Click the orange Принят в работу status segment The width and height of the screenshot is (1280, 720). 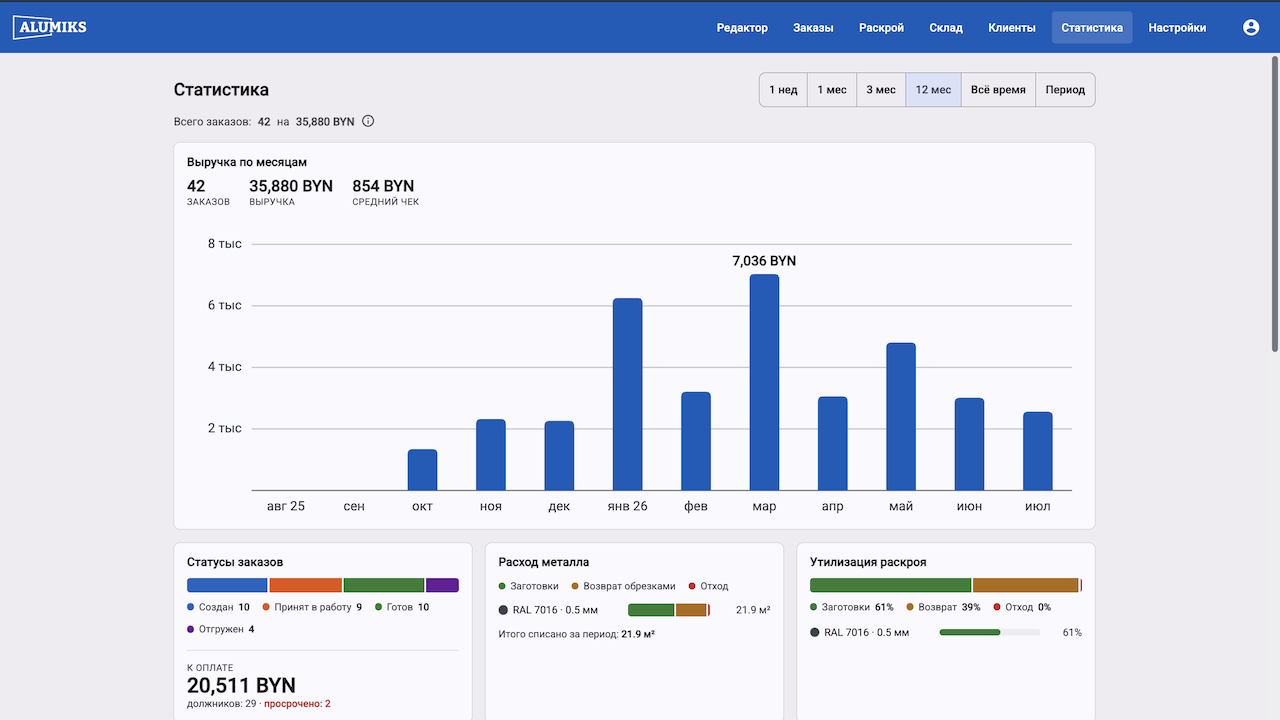pos(306,585)
